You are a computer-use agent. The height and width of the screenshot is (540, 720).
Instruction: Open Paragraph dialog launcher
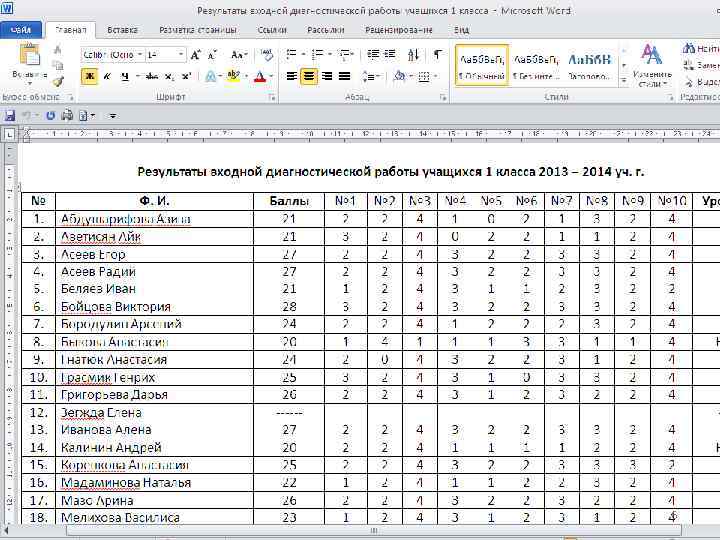[443, 97]
